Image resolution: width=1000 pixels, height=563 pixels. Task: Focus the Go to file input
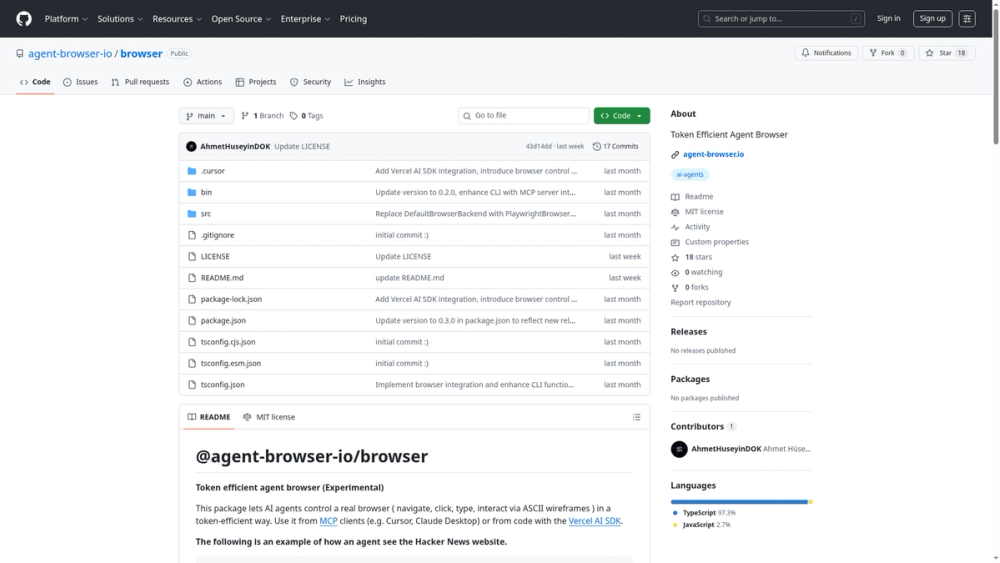point(523,115)
